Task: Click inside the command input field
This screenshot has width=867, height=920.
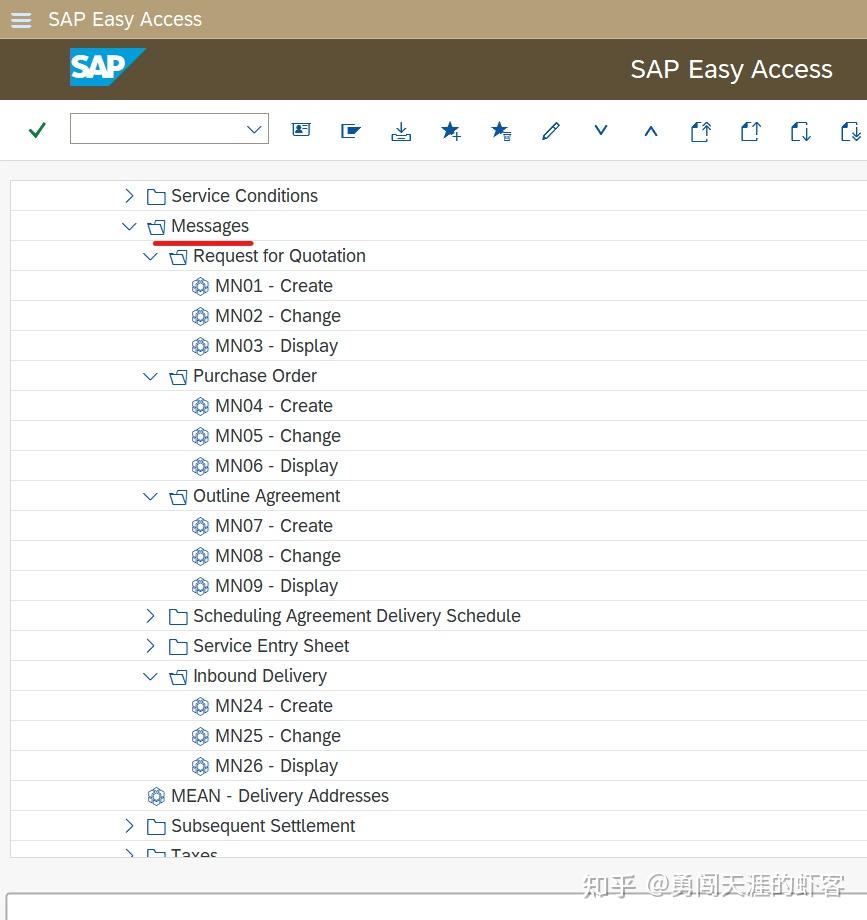Action: pos(155,129)
